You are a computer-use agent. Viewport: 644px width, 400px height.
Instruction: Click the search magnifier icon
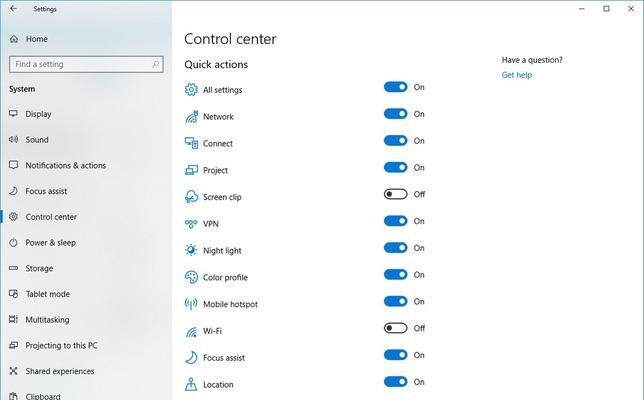pyautogui.click(x=156, y=64)
